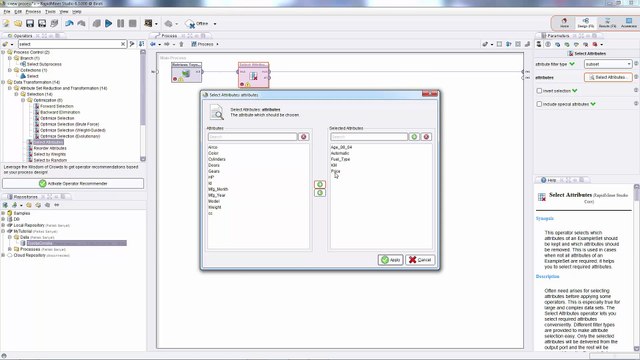Select the Forward Selection operator

pos(57,106)
